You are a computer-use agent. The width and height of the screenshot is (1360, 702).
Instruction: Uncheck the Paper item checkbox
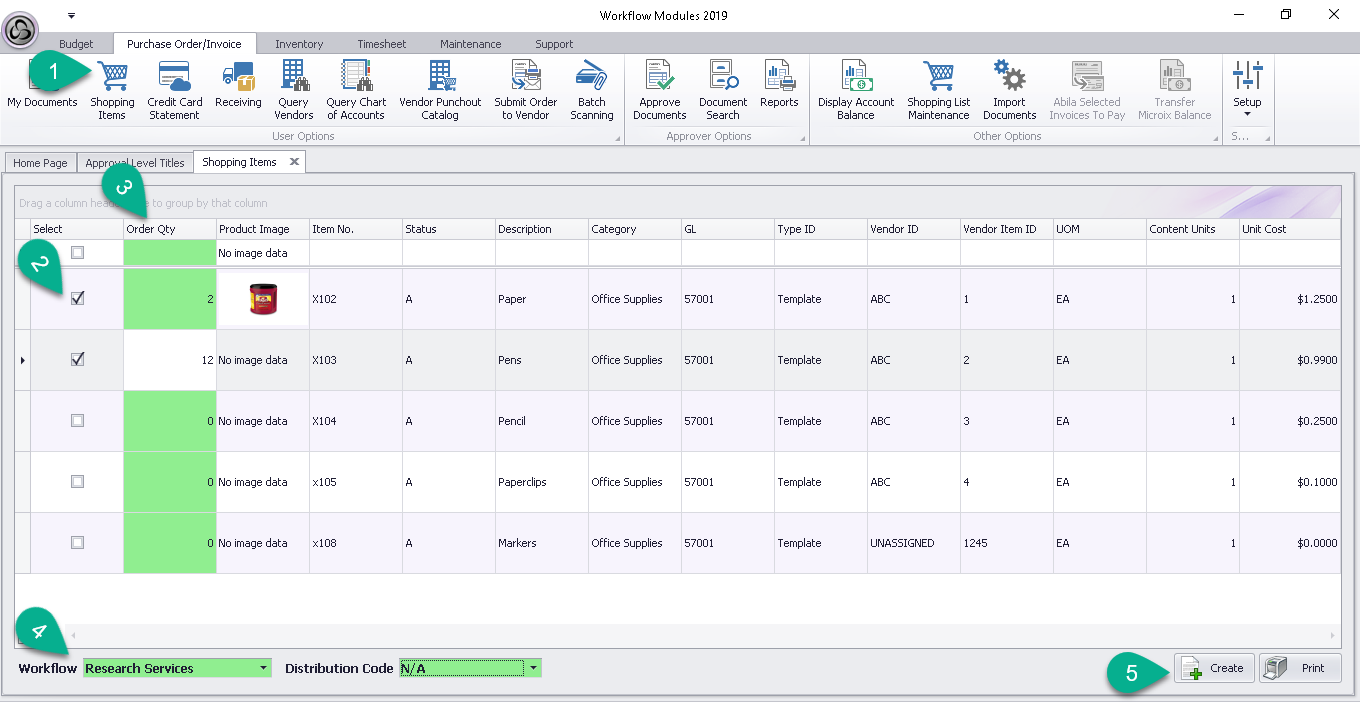78,299
